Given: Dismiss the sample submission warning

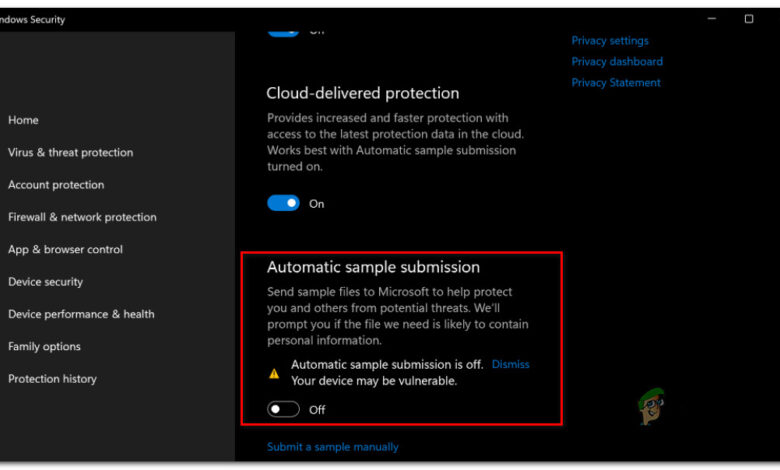Looking at the screenshot, I should (510, 365).
